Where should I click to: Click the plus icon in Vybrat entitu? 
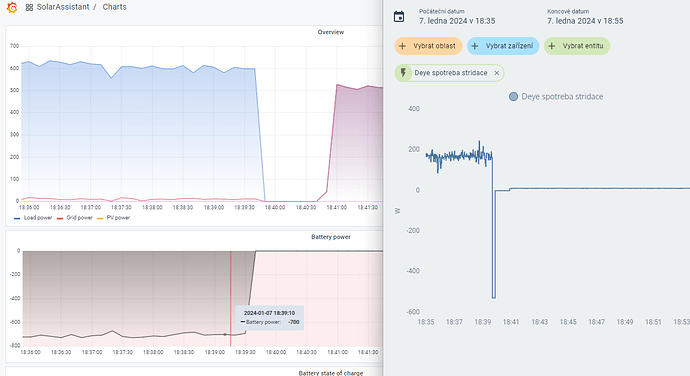(x=552, y=46)
